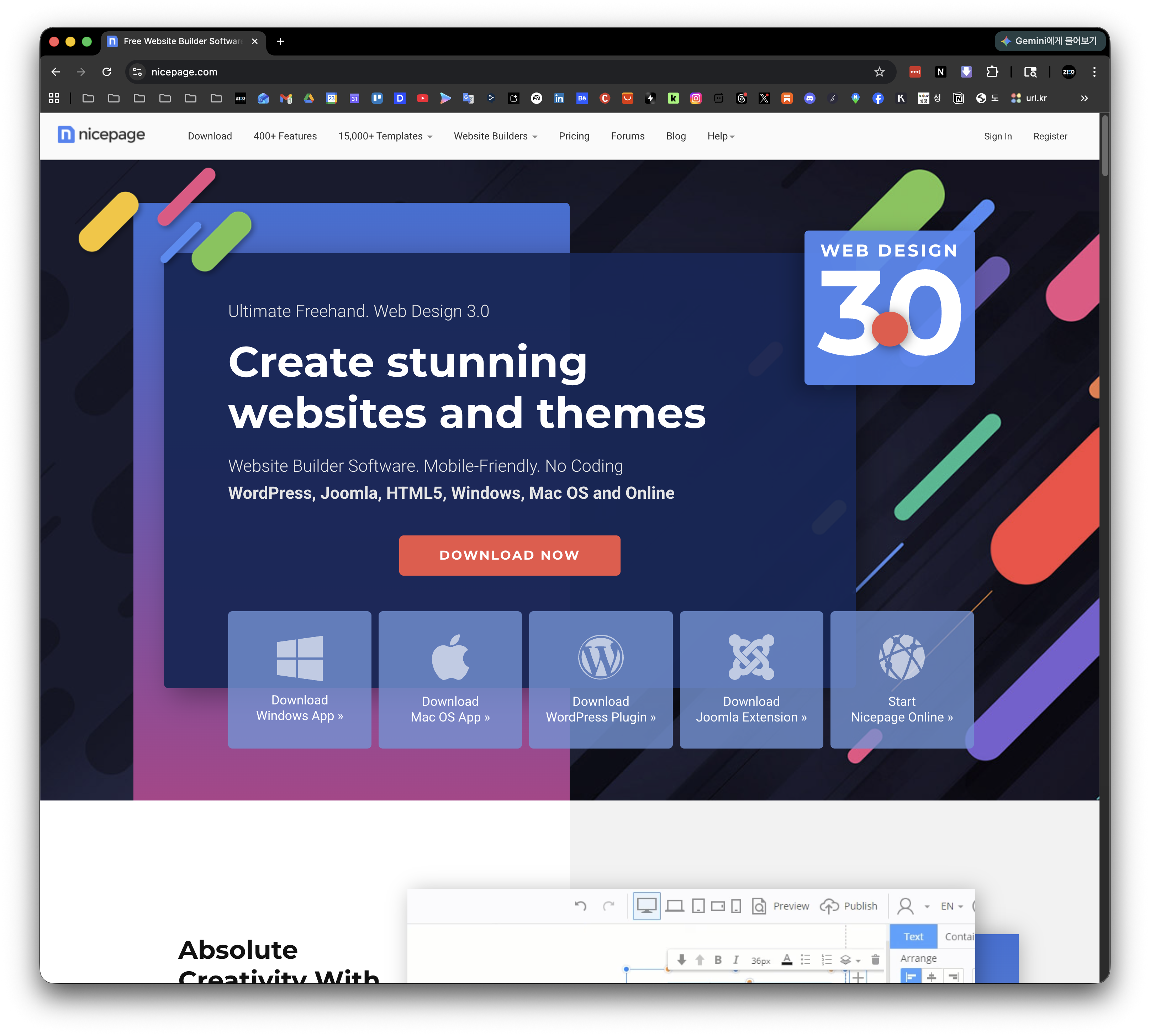The width and height of the screenshot is (1150, 1036).
Task: Click the trash icon in editor preview
Action: (876, 960)
